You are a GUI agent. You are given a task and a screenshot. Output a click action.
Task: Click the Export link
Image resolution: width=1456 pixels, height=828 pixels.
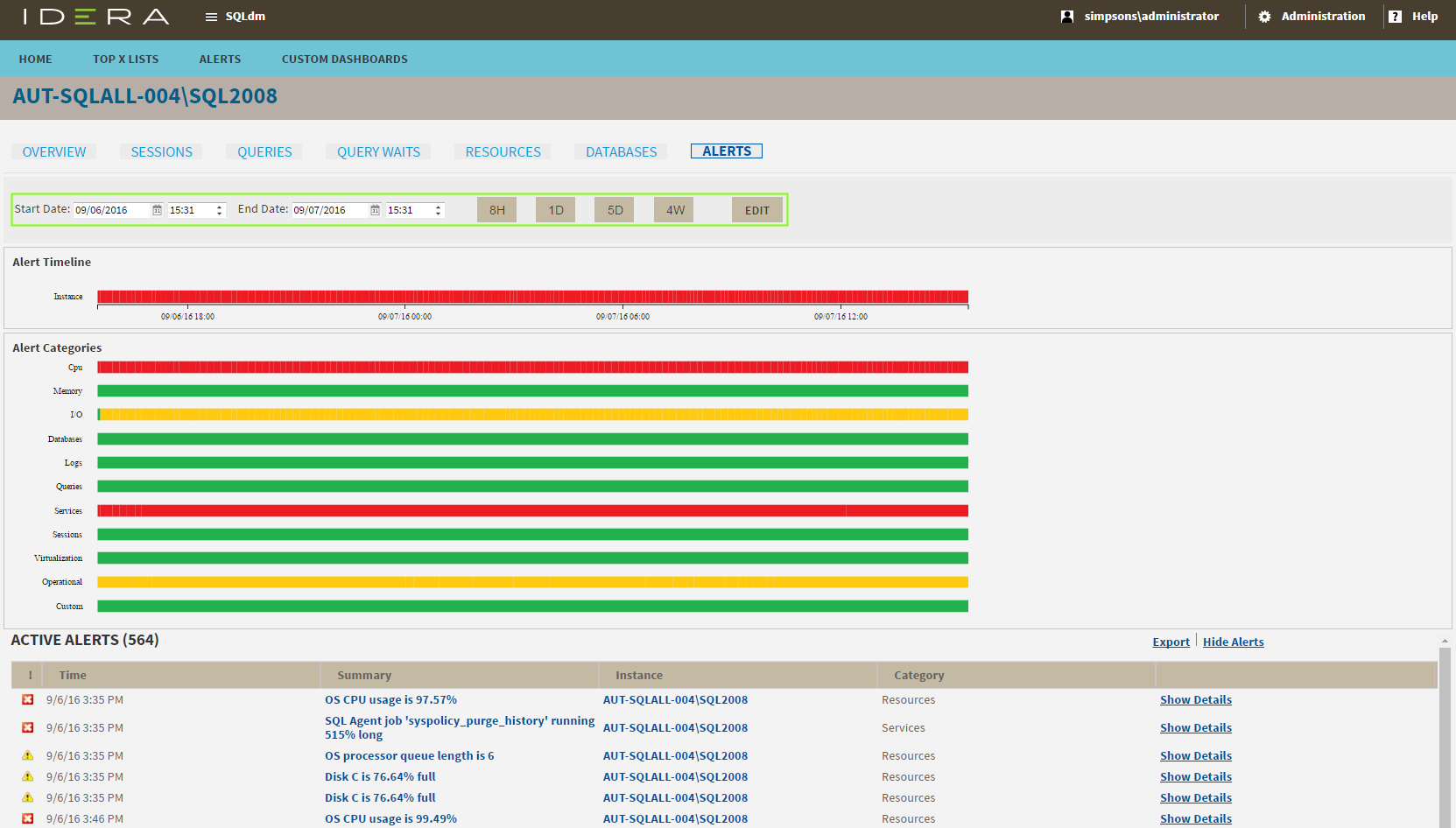(x=1171, y=642)
